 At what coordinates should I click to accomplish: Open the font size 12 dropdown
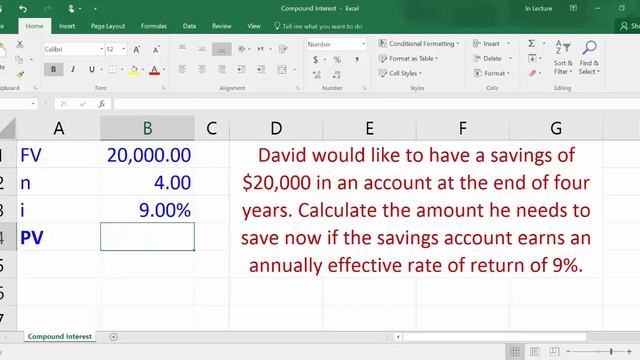tap(123, 49)
